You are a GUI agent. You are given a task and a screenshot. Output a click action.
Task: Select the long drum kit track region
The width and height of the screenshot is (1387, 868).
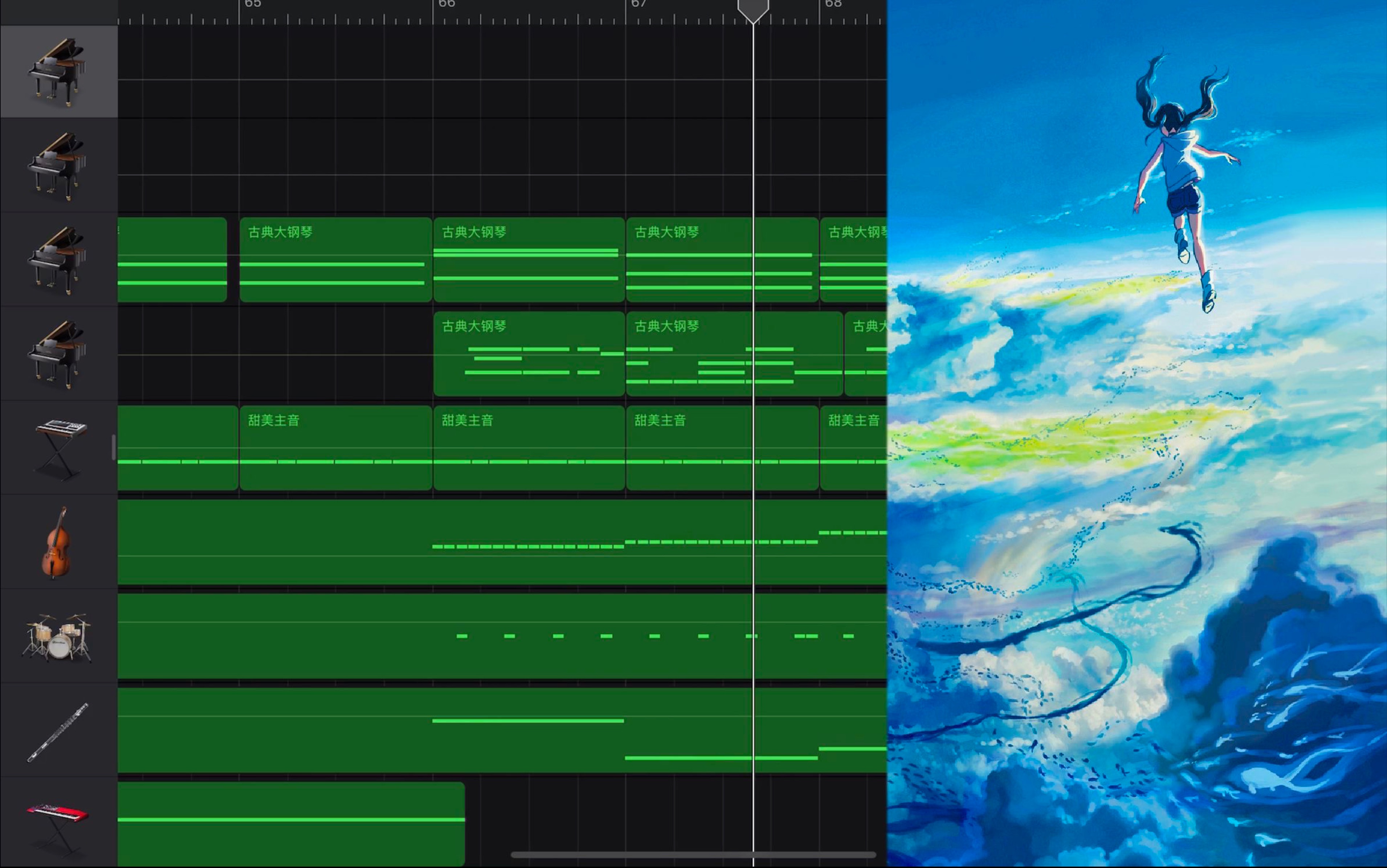502,636
